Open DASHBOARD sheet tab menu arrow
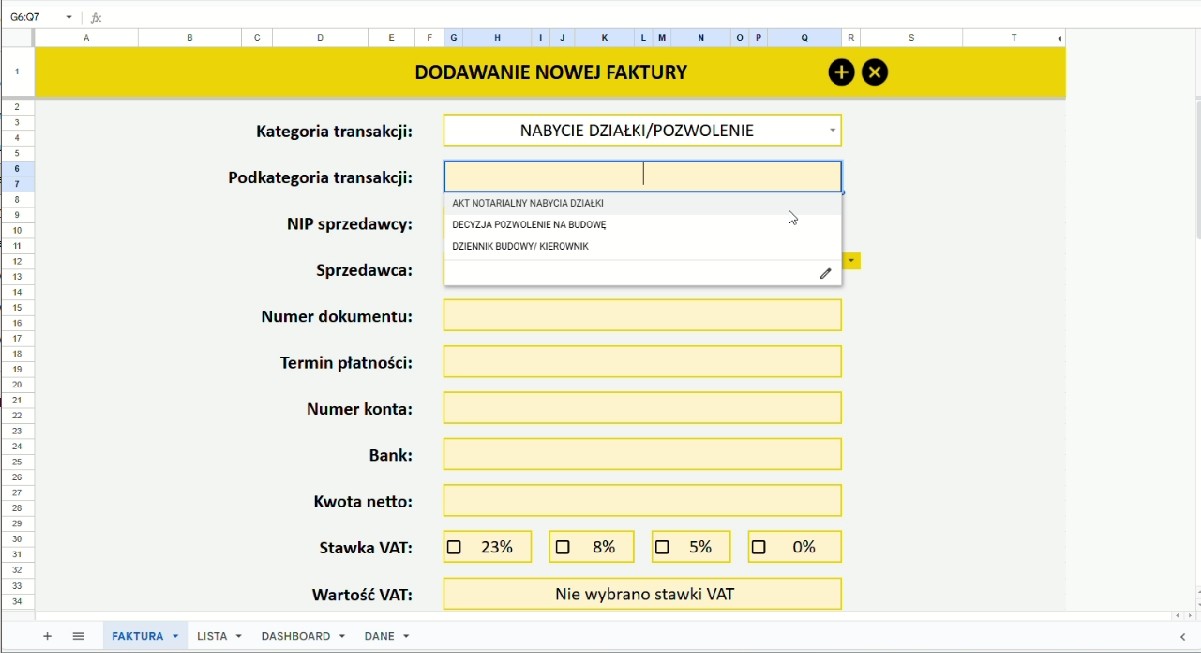This screenshot has height=653, width=1201. [342, 636]
